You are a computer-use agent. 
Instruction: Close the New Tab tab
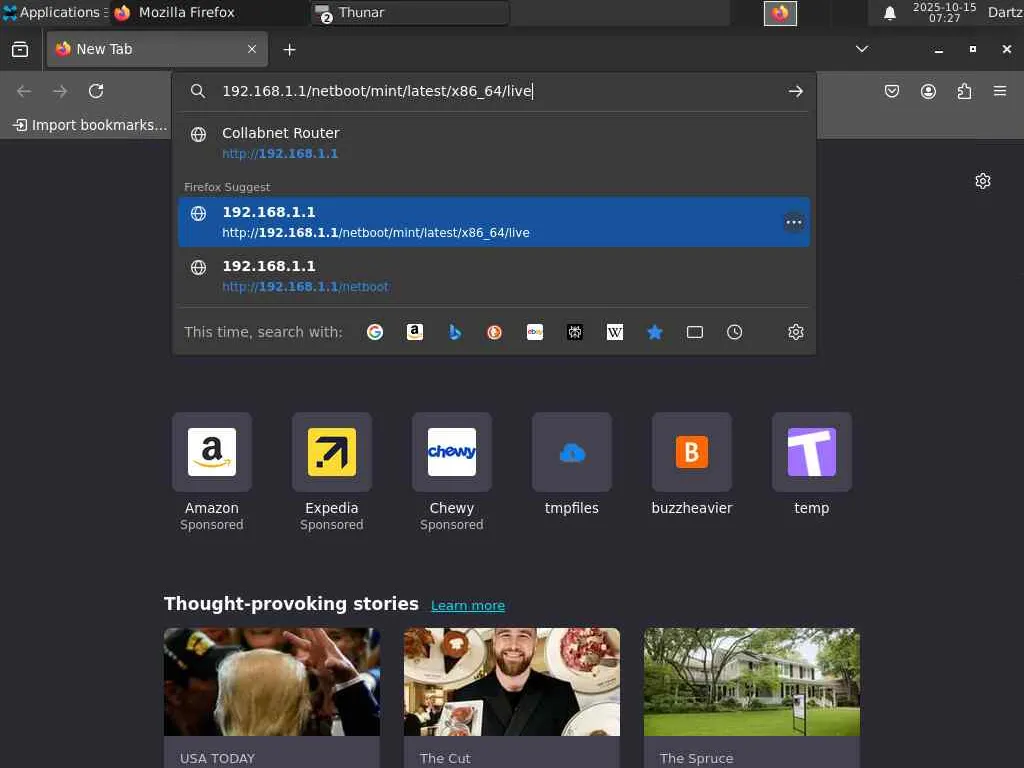251,50
